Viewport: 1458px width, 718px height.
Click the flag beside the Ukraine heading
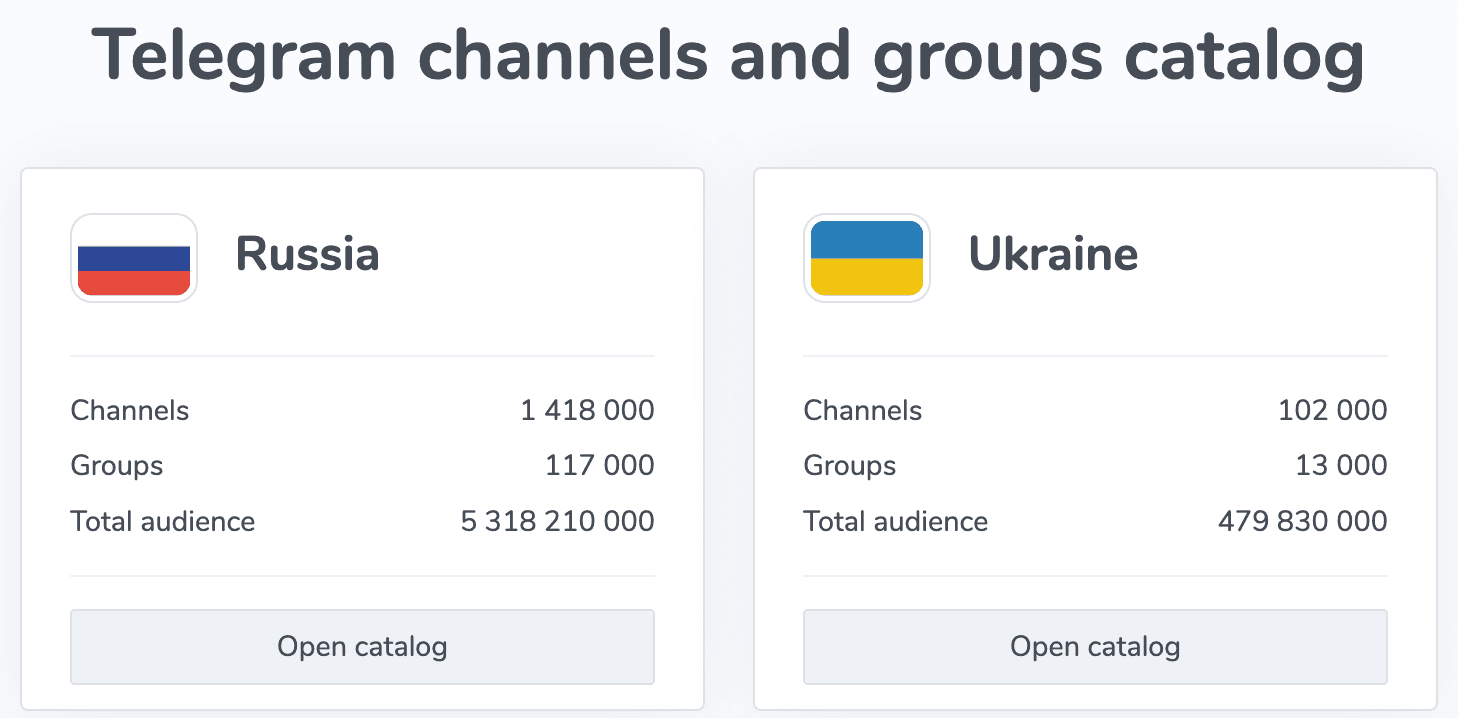pyautogui.click(x=866, y=257)
